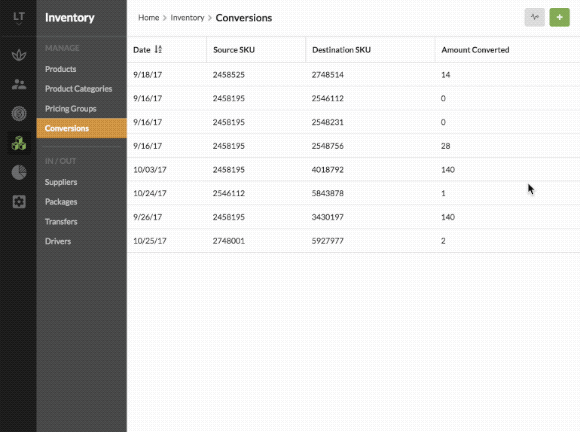Open the LT account switcher
The image size is (580, 432).
[x=18, y=18]
